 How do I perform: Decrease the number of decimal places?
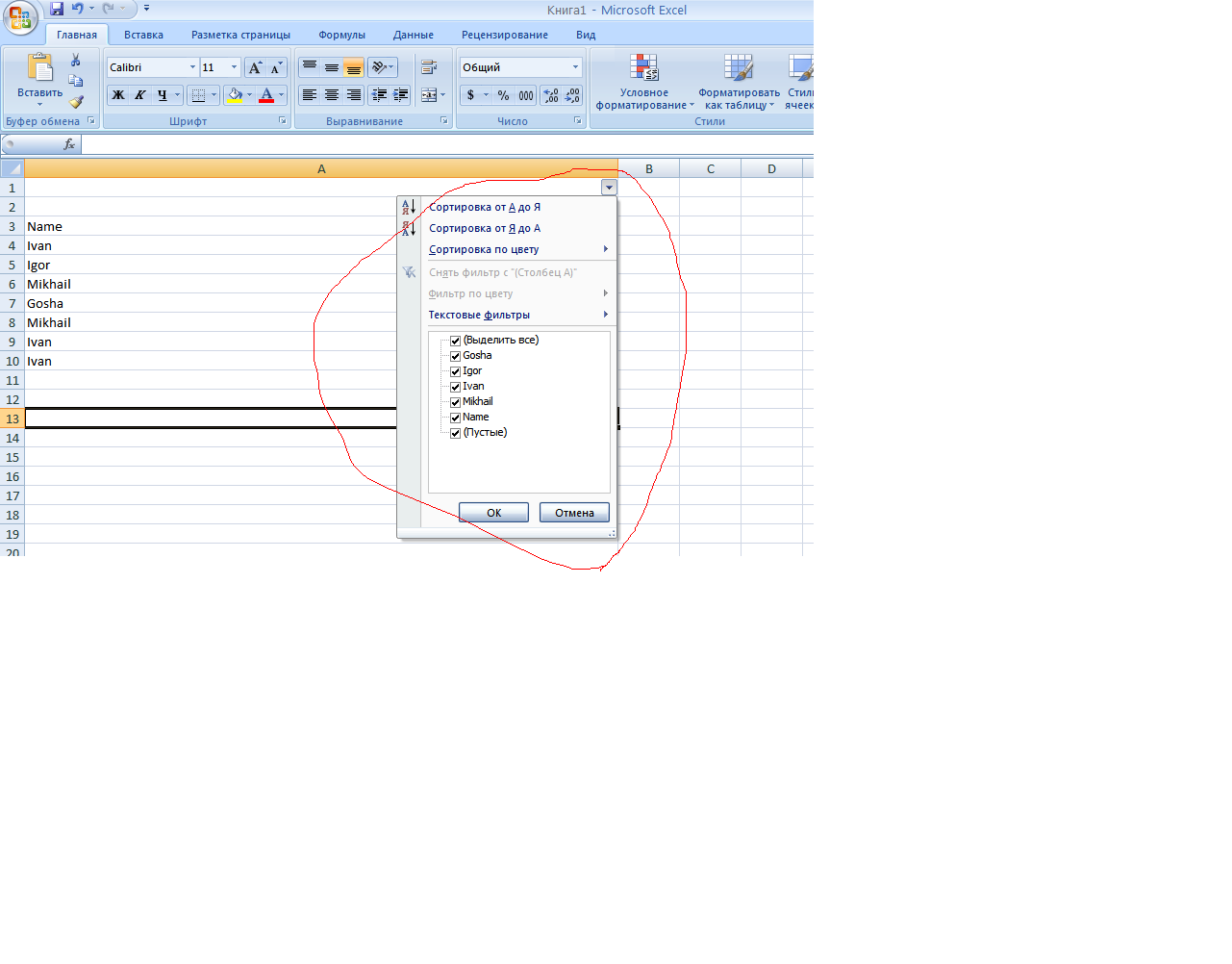click(573, 95)
